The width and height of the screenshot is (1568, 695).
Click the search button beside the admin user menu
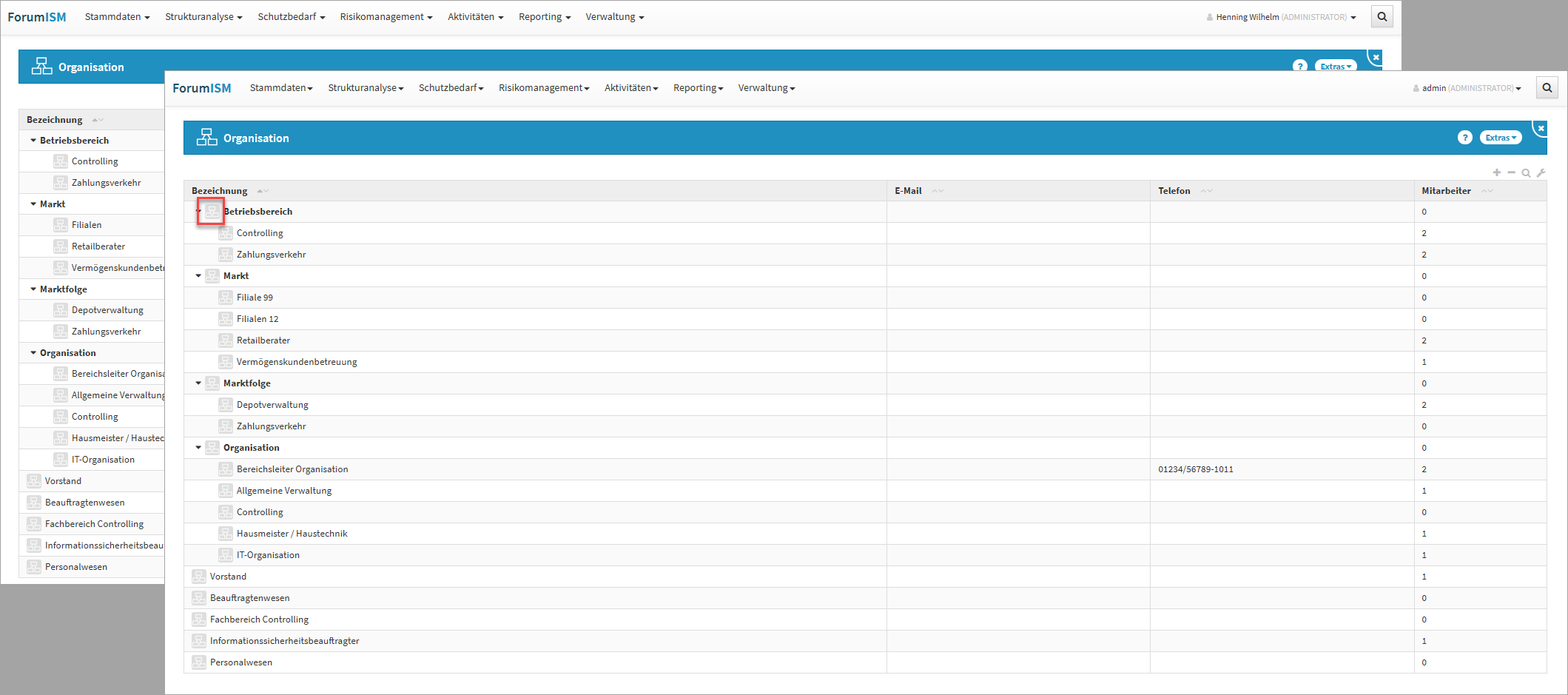[x=1547, y=88]
